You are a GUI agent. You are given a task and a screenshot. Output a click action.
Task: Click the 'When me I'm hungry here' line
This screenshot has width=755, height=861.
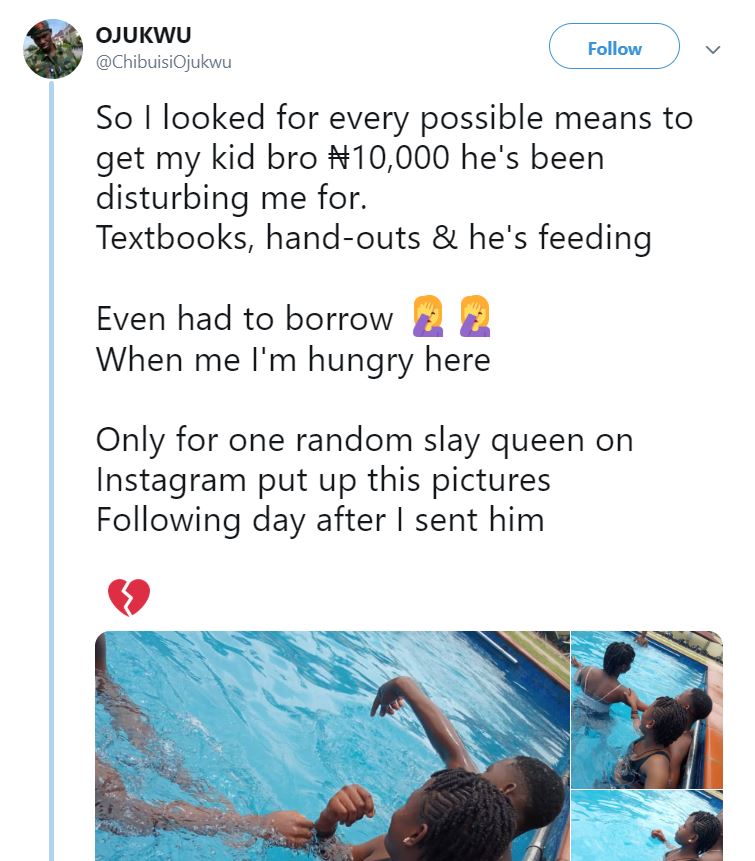tap(293, 359)
